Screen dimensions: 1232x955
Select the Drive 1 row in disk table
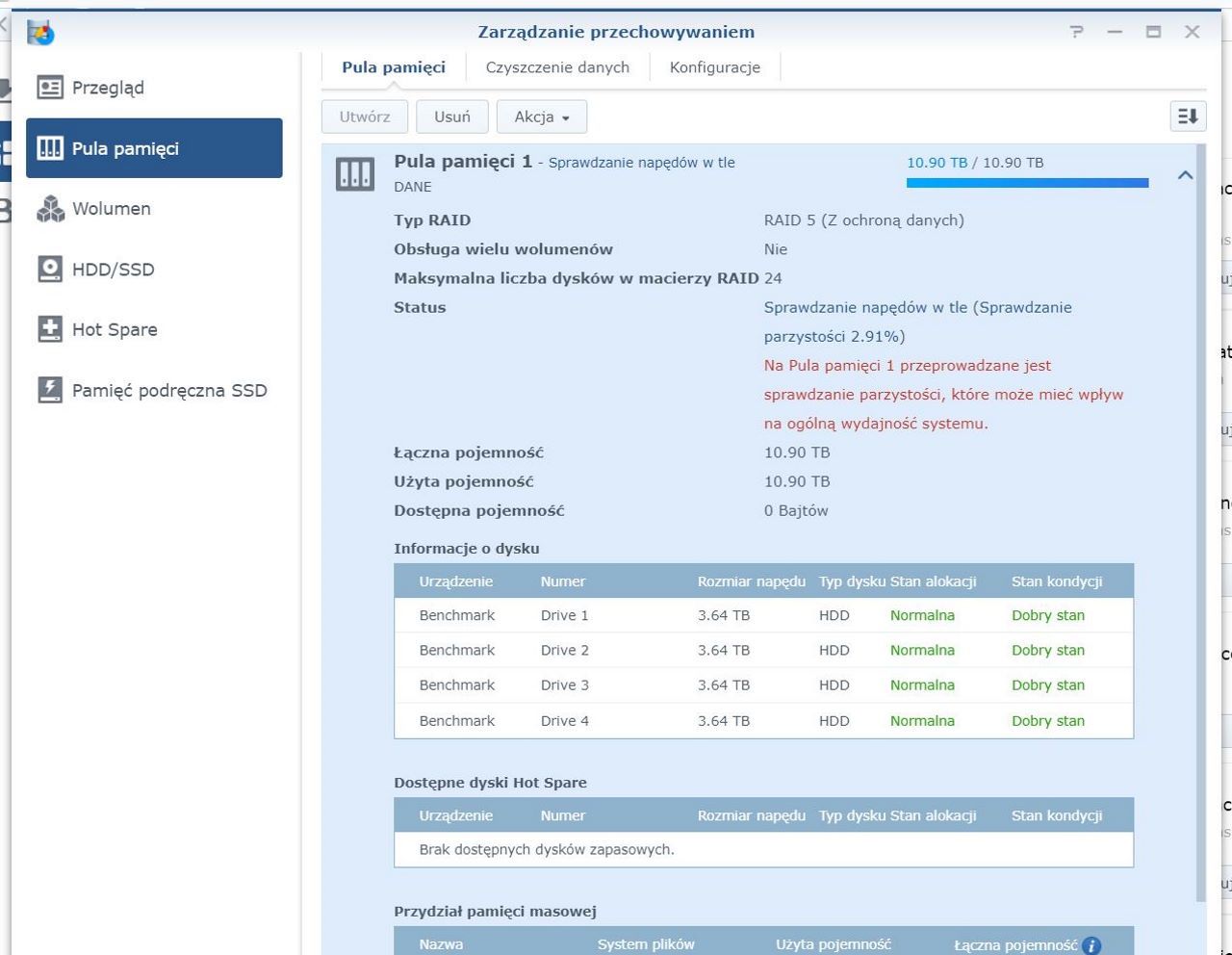pyautogui.click(x=763, y=615)
